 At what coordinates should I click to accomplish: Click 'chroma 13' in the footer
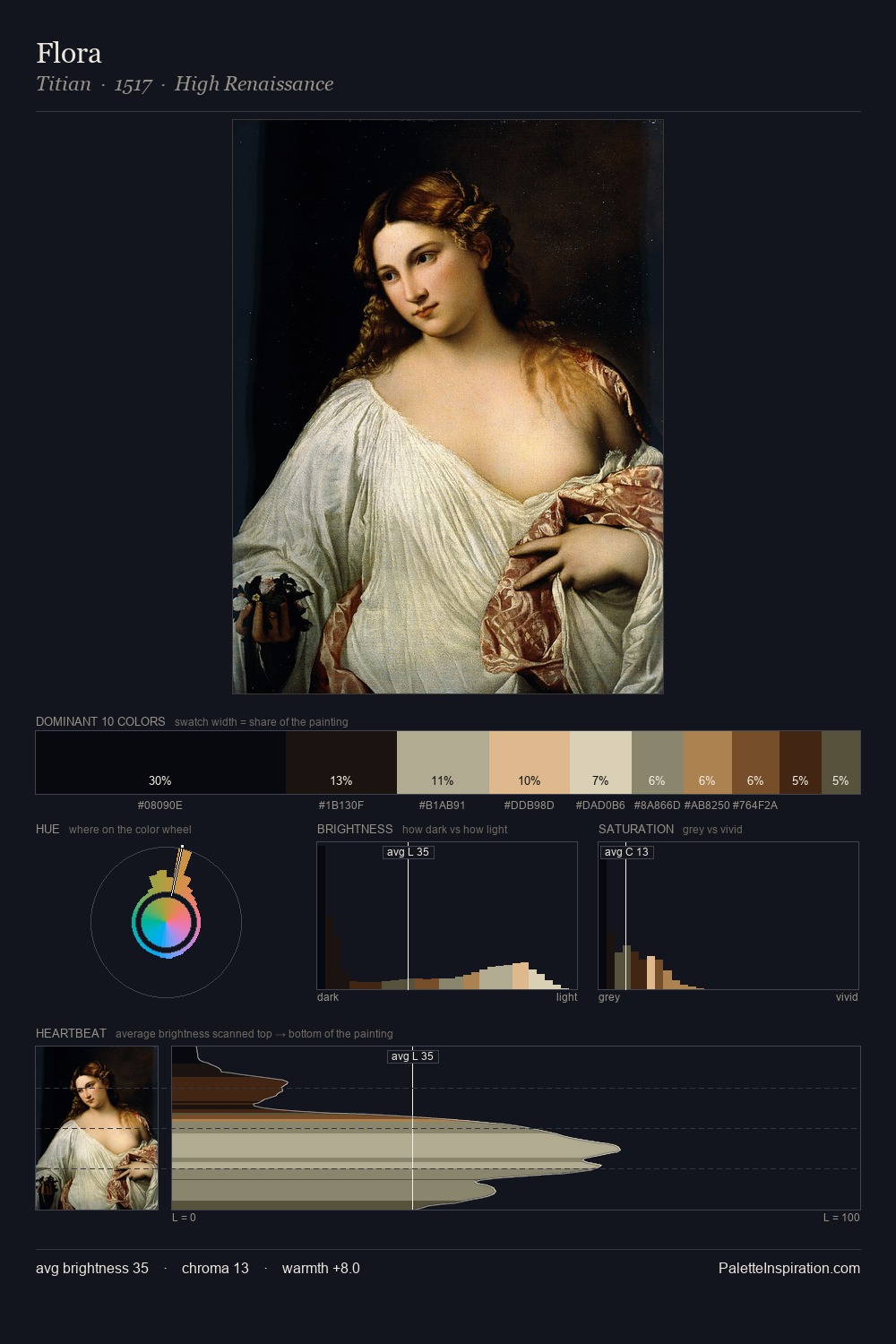coord(215,1268)
